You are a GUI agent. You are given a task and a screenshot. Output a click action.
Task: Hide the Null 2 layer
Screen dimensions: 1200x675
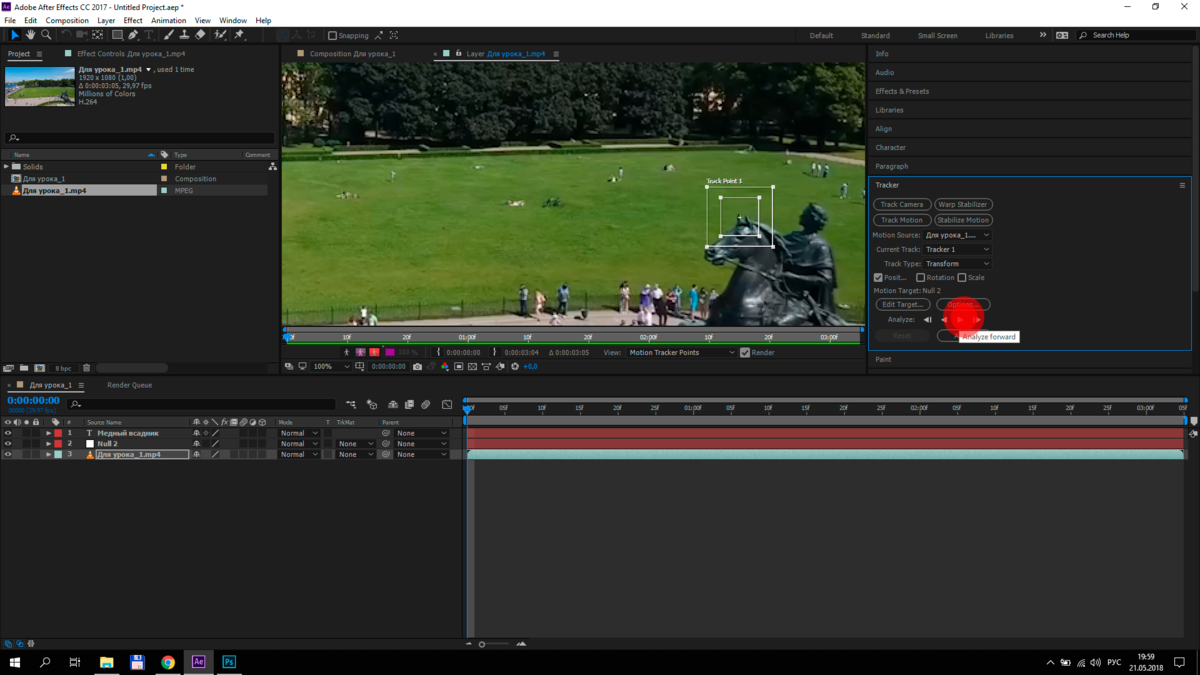point(8,444)
